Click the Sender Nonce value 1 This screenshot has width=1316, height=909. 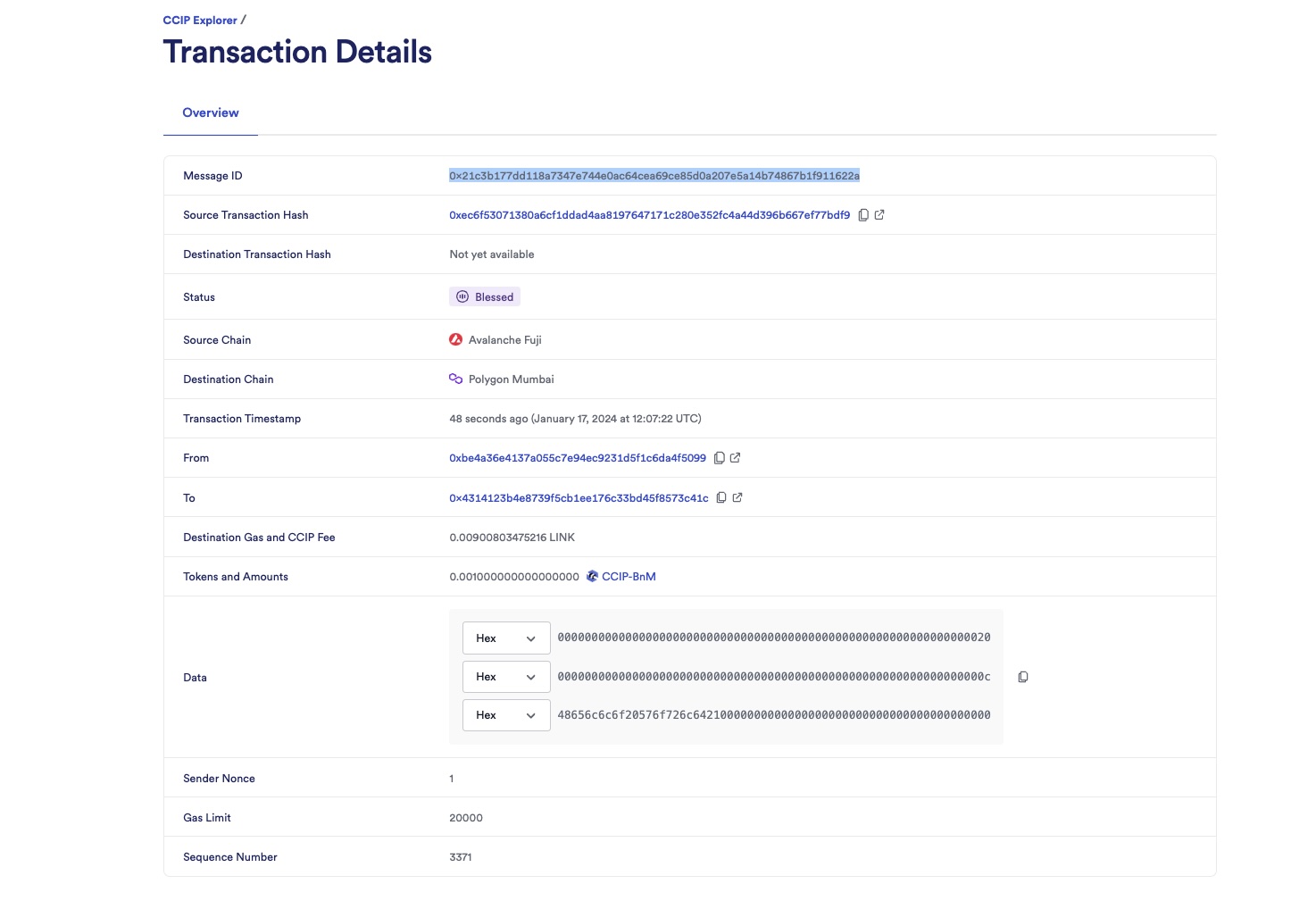[x=452, y=779]
